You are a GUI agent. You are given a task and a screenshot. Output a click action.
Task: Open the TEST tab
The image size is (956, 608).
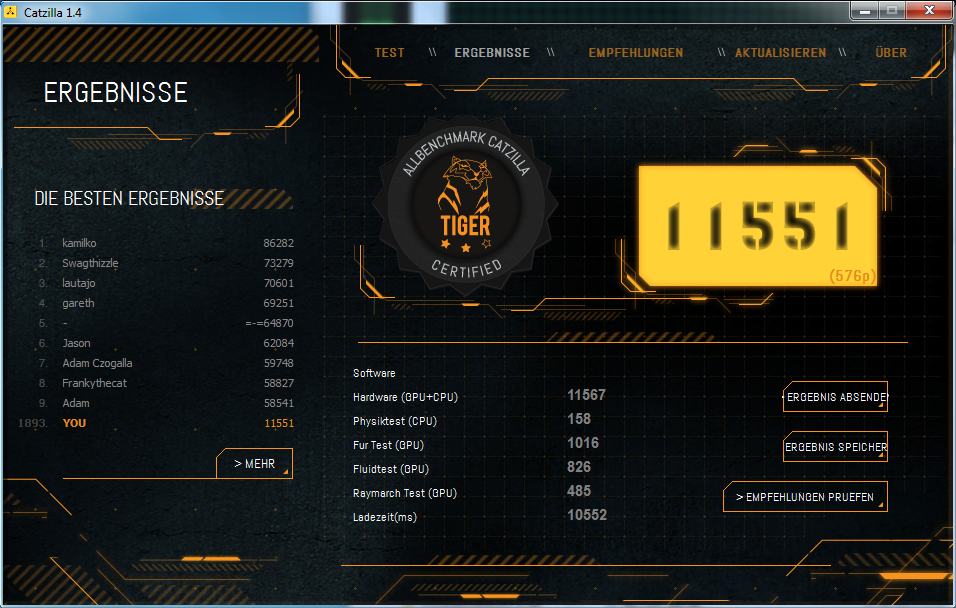[x=389, y=53]
